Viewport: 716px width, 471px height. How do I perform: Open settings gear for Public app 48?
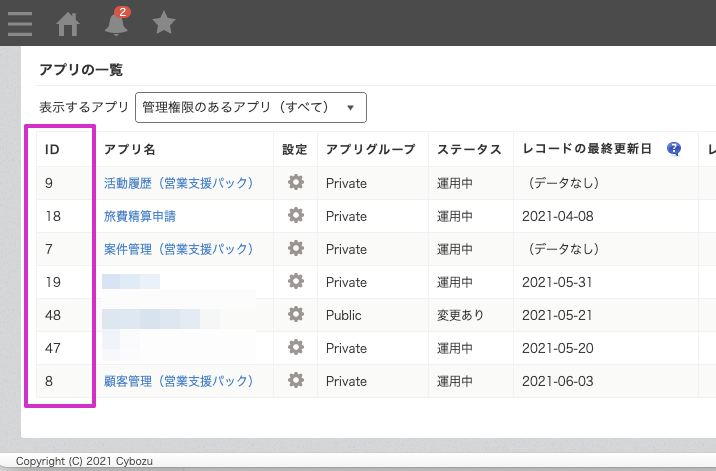click(295, 314)
